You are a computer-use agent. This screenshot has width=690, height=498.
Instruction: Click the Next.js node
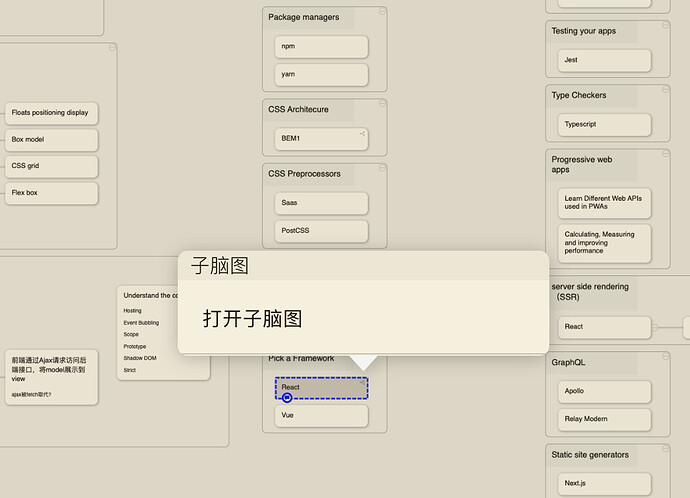tap(604, 483)
